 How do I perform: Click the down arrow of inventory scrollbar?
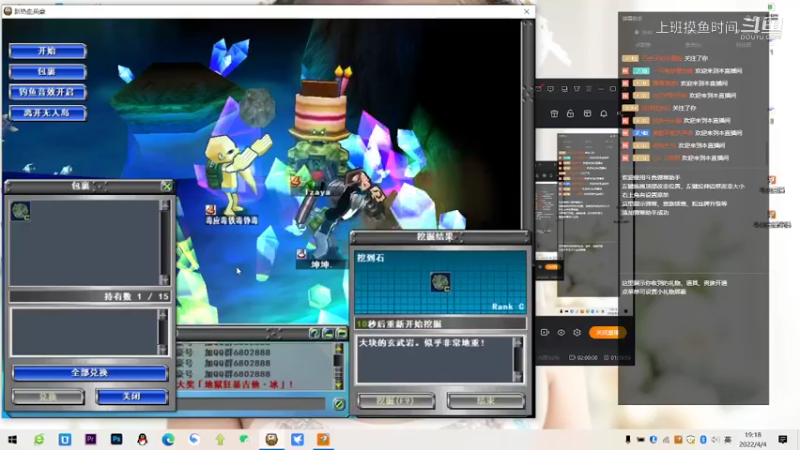[164, 280]
